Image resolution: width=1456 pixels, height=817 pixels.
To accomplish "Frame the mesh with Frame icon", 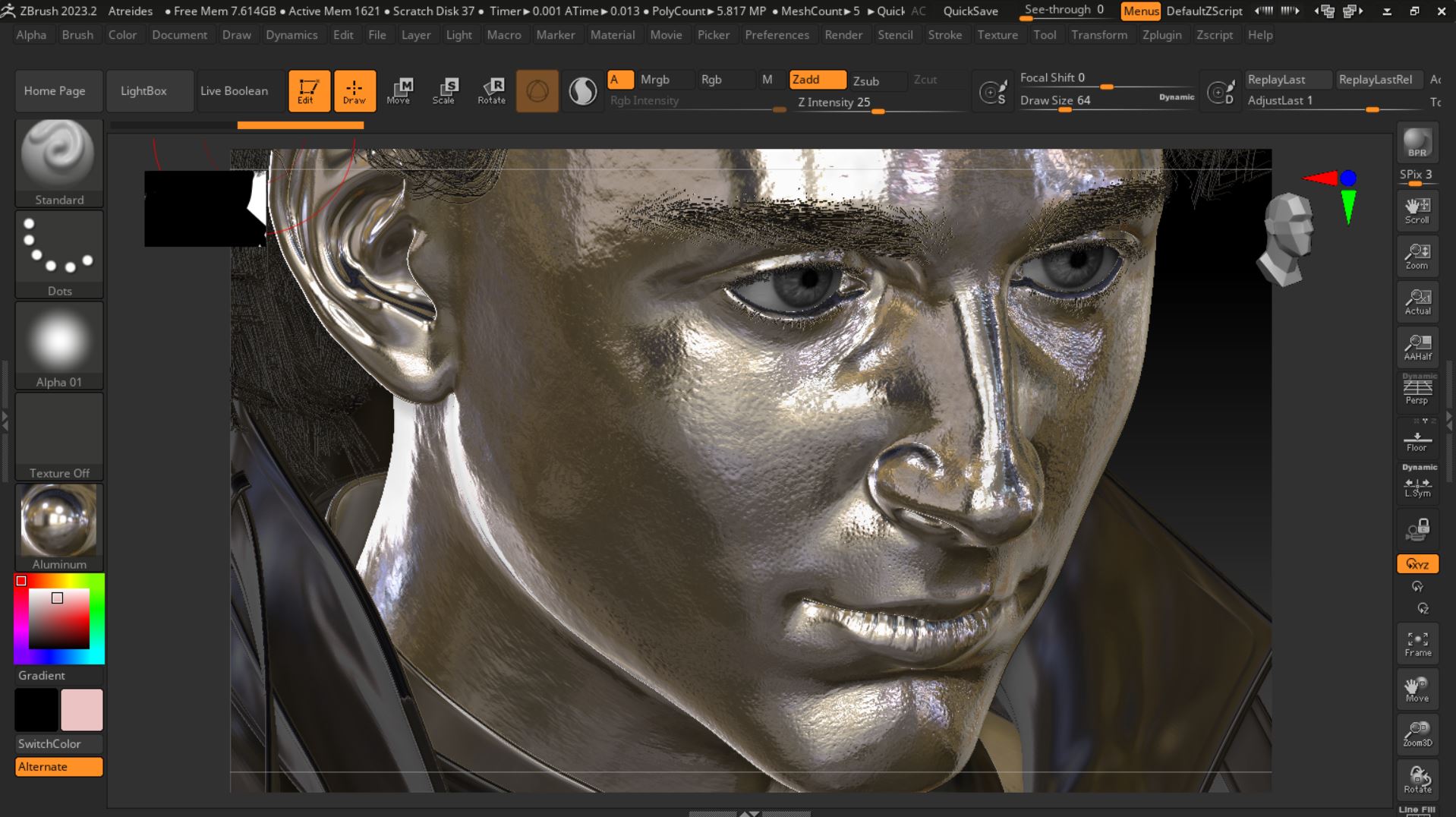I will click(x=1417, y=644).
